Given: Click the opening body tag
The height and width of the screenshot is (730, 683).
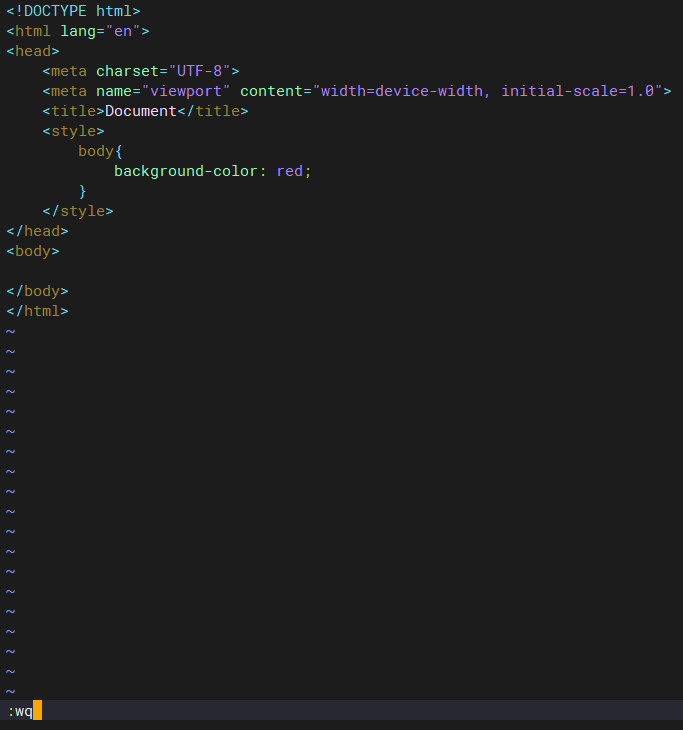Looking at the screenshot, I should (33, 251).
